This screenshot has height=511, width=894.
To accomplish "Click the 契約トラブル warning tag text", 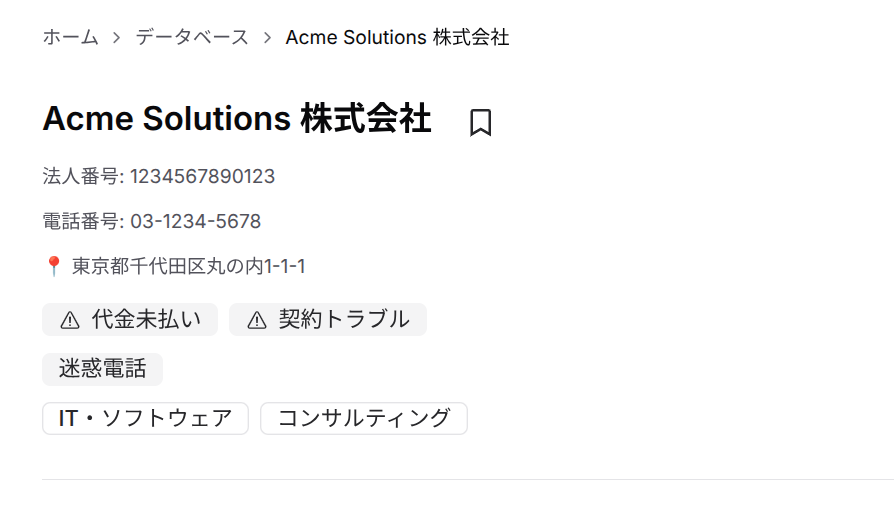I will click(344, 320).
